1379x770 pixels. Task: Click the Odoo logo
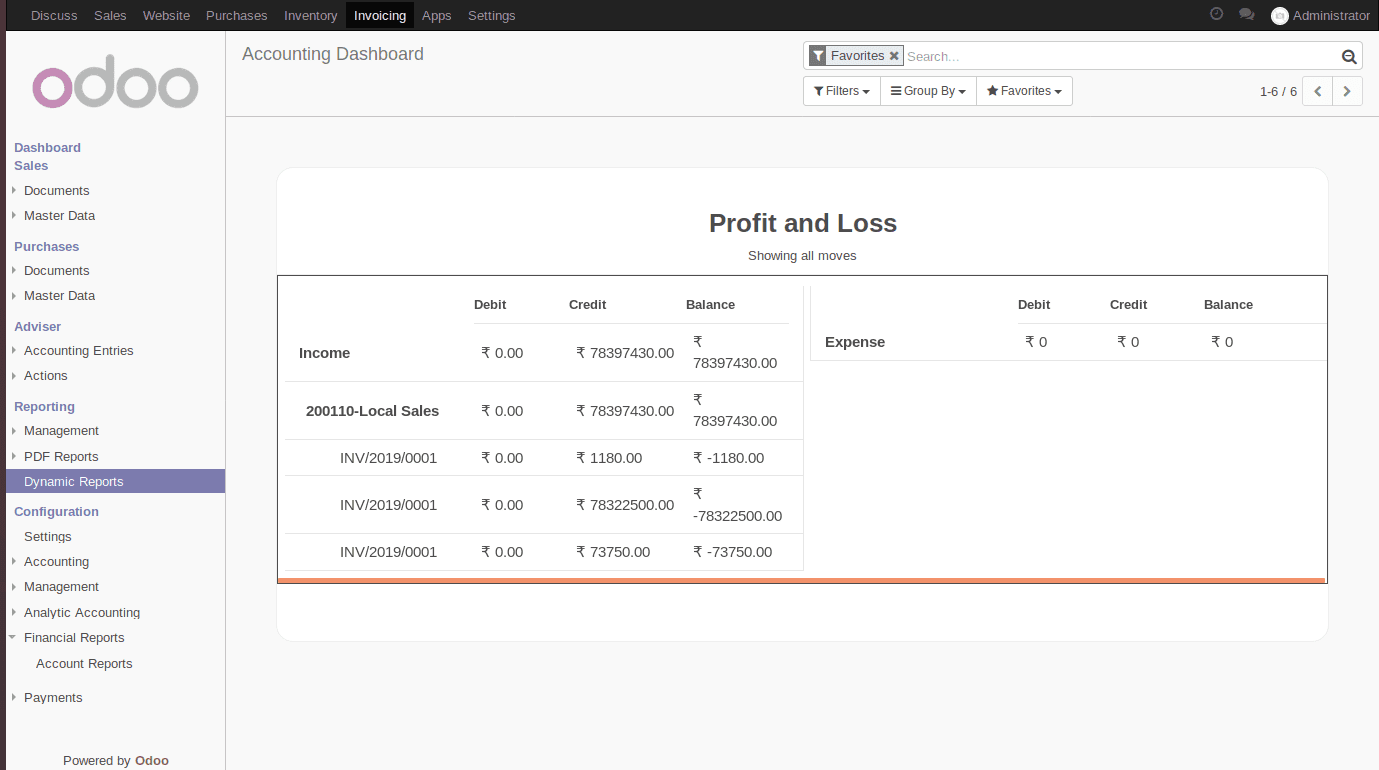coord(115,82)
